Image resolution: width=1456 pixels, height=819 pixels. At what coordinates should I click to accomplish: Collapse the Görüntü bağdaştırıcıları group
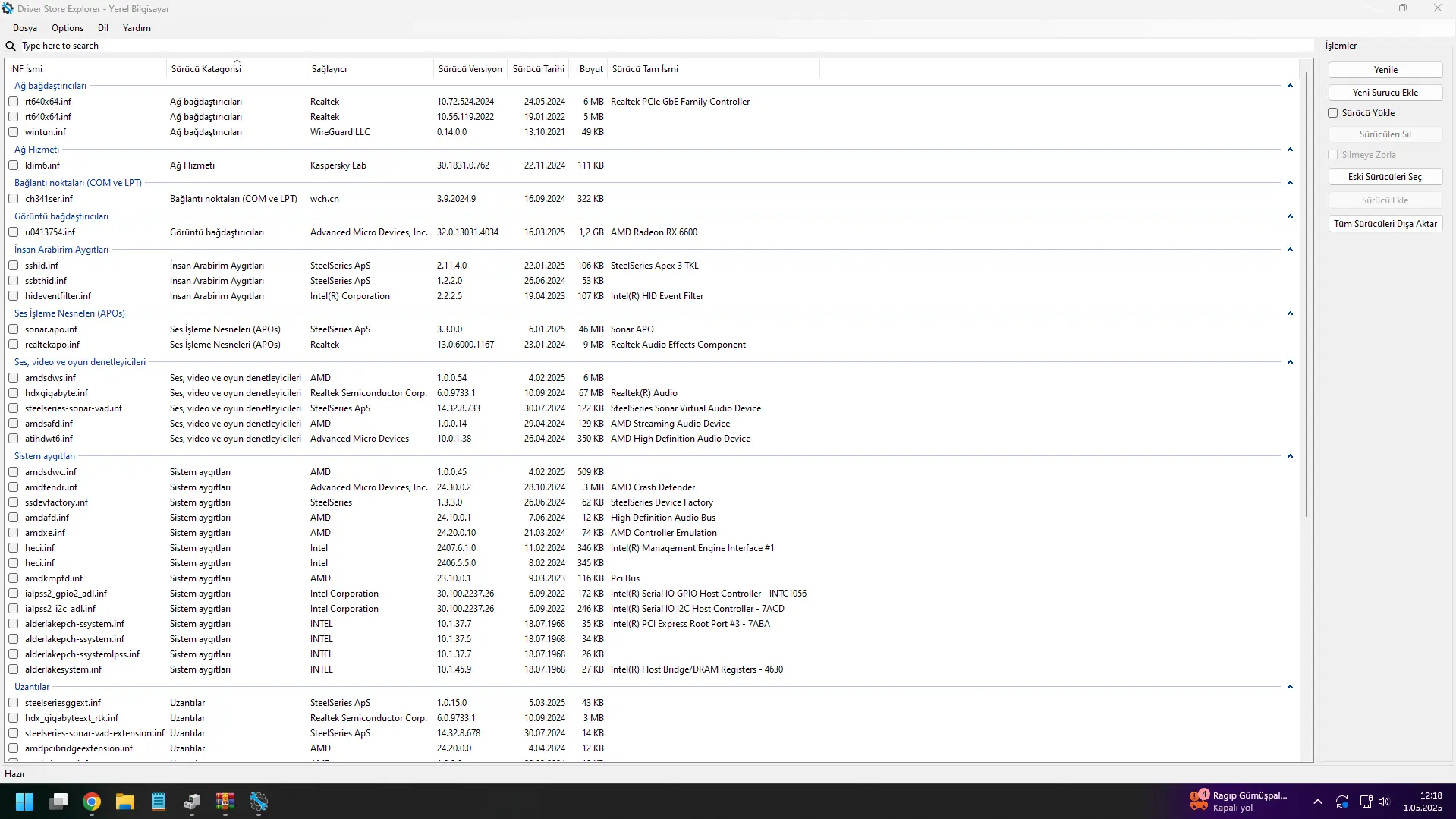1290,216
